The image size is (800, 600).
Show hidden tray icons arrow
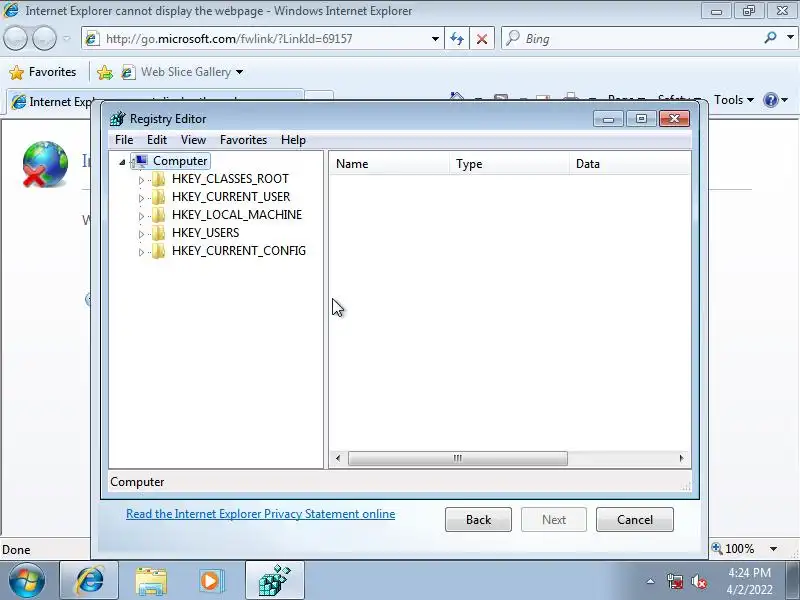(650, 581)
